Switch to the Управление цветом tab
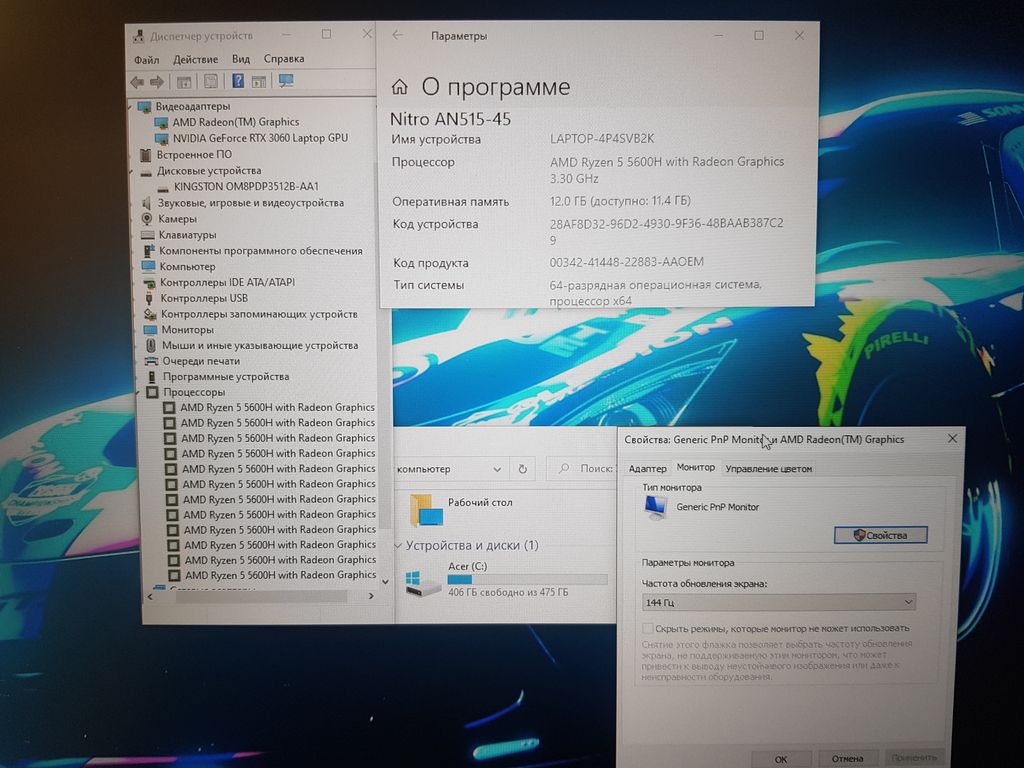 coord(768,468)
